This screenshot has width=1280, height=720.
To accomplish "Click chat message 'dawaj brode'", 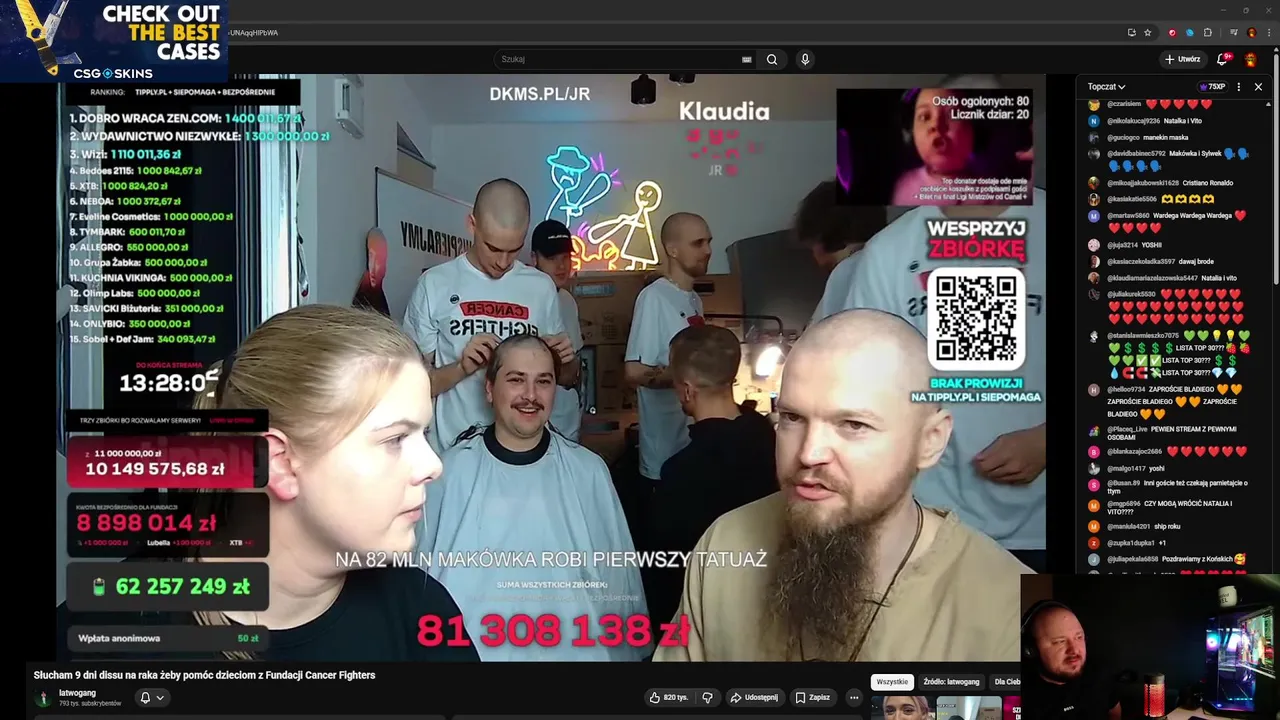I will point(1196,261).
